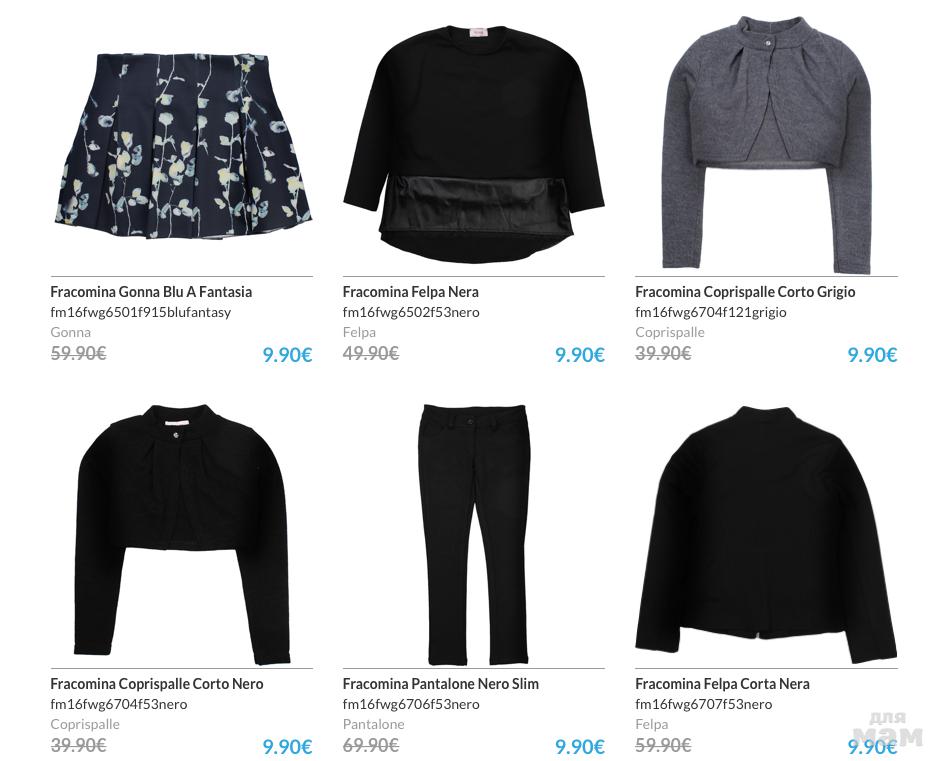Select the Pantalone category label
The width and height of the screenshot is (938, 761).
pyautogui.click(x=373, y=724)
